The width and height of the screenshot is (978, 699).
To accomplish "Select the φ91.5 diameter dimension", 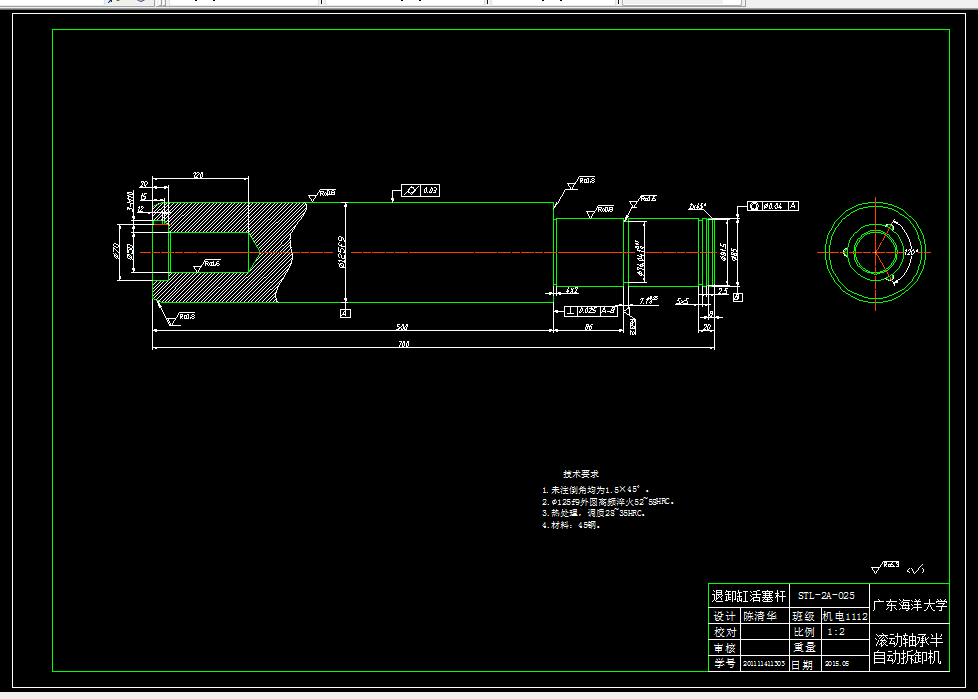I will pos(723,252).
